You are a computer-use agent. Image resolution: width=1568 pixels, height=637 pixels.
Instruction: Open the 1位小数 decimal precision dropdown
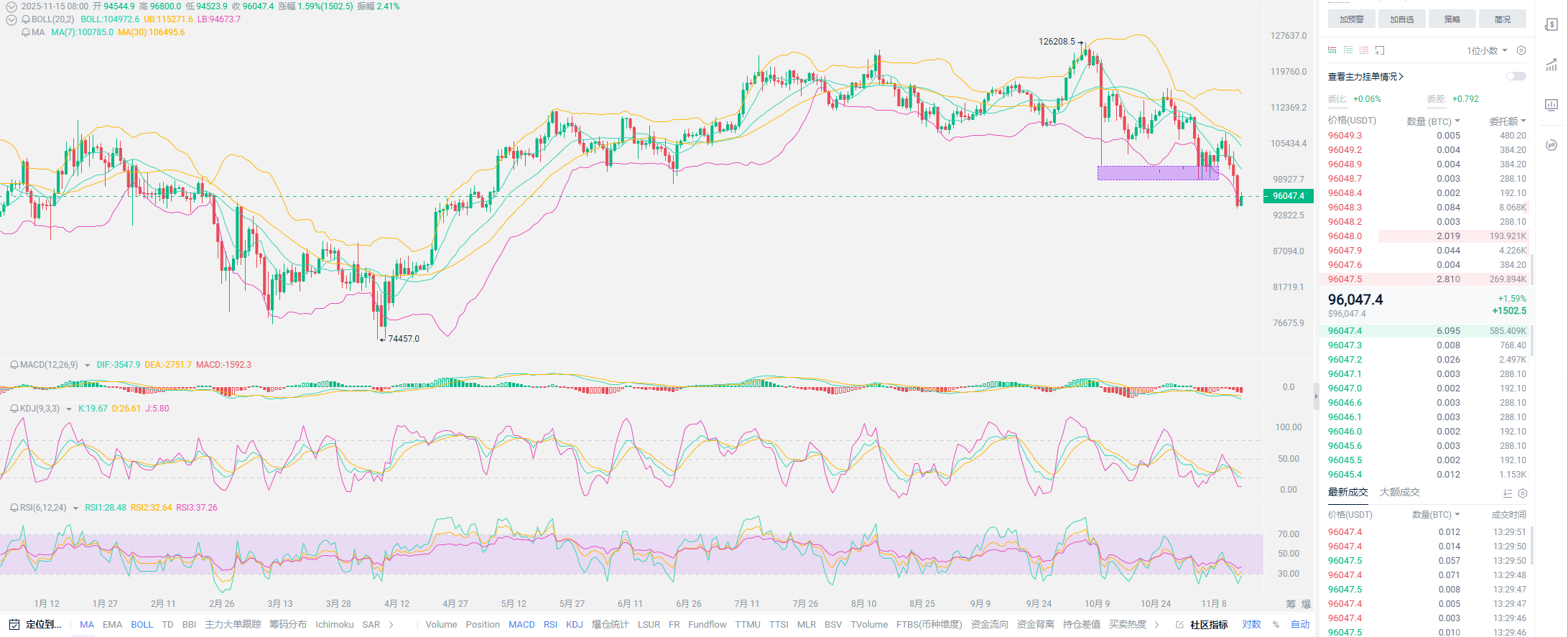tap(1487, 50)
